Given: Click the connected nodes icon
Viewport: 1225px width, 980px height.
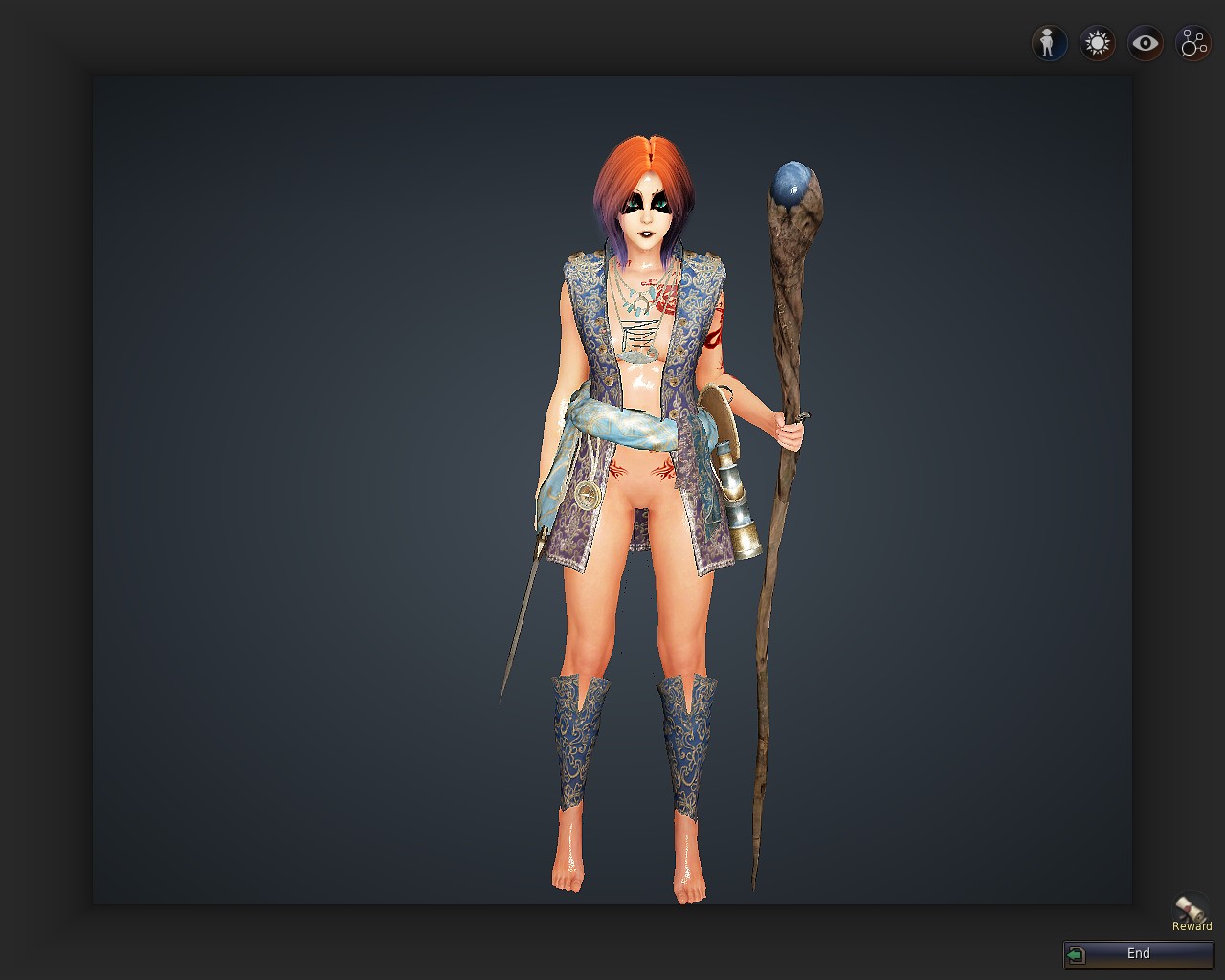Looking at the screenshot, I should 1193,43.
